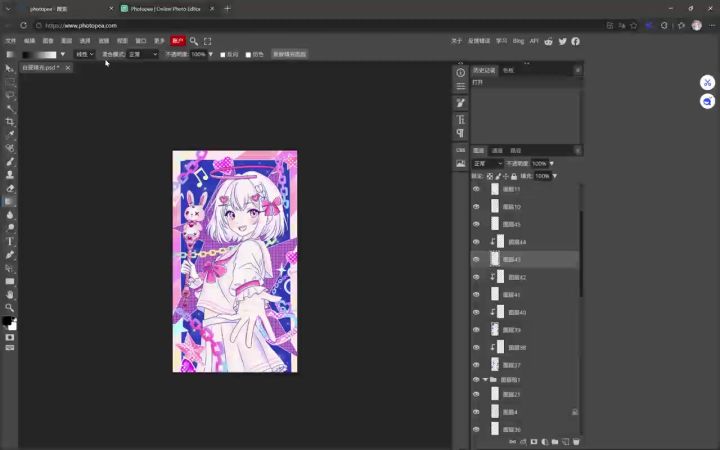The image size is (720, 450).
Task: Toggle visibility of selected layer 图层43
Action: (476, 259)
